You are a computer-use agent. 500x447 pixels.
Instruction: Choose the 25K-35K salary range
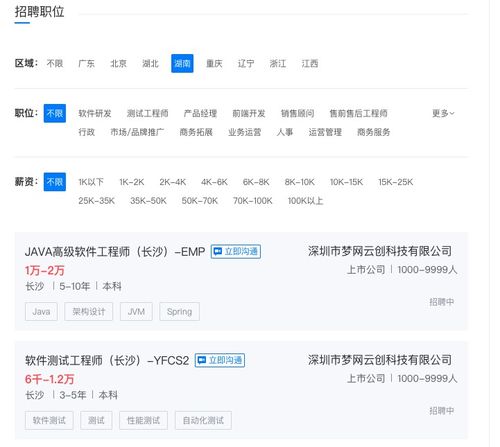click(97, 201)
